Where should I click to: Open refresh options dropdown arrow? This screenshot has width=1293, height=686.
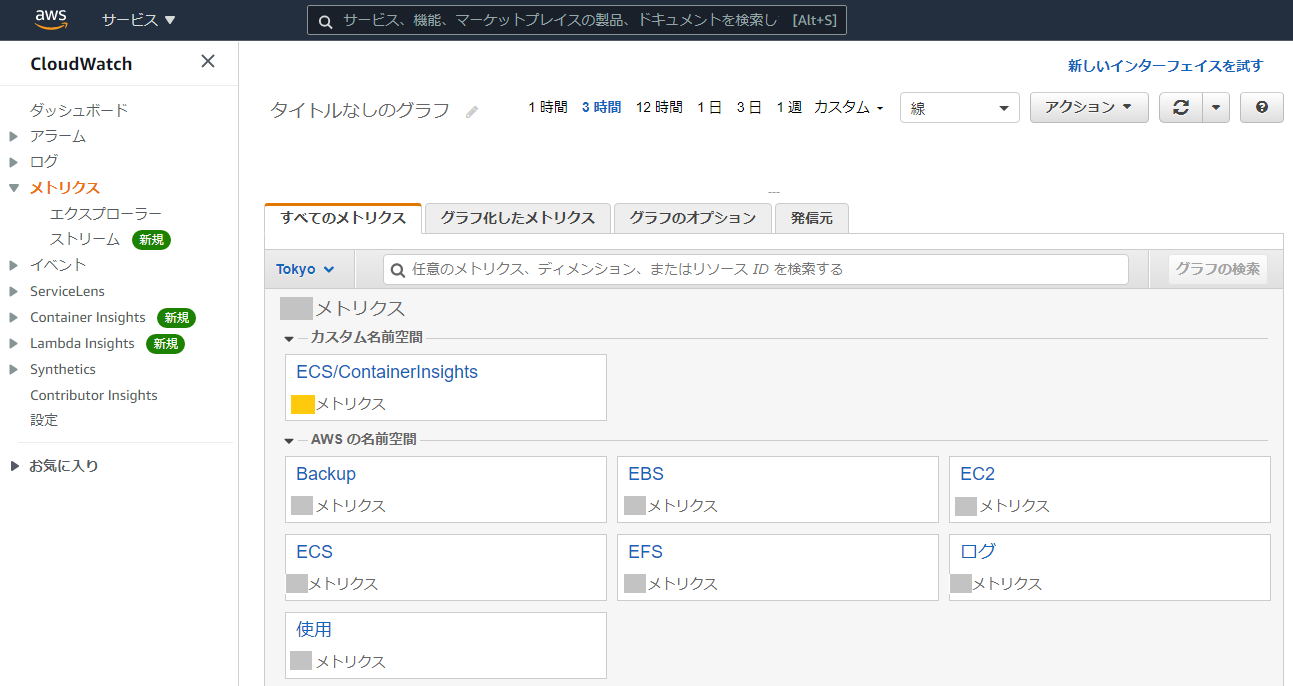tap(1215, 108)
